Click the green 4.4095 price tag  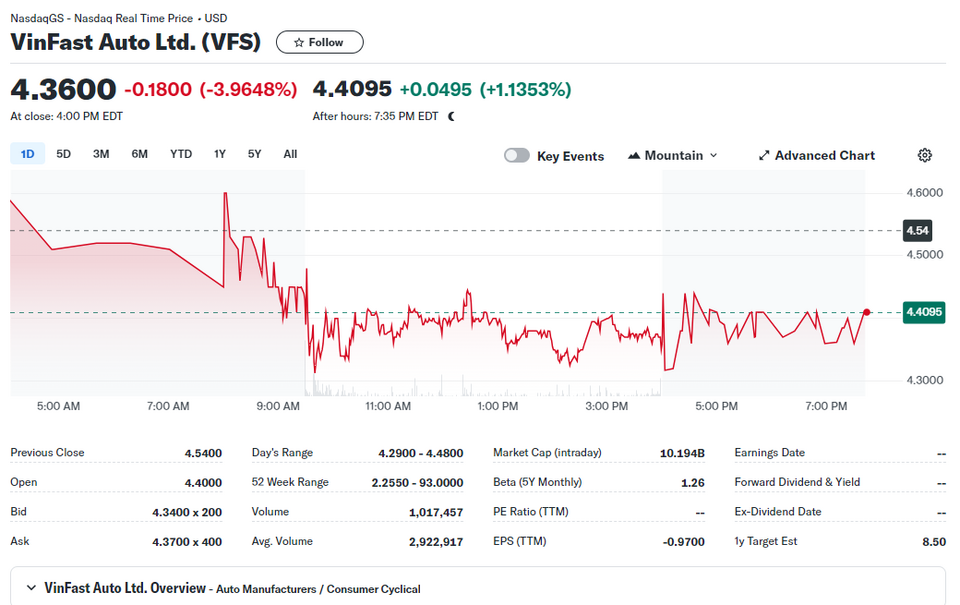click(x=924, y=312)
